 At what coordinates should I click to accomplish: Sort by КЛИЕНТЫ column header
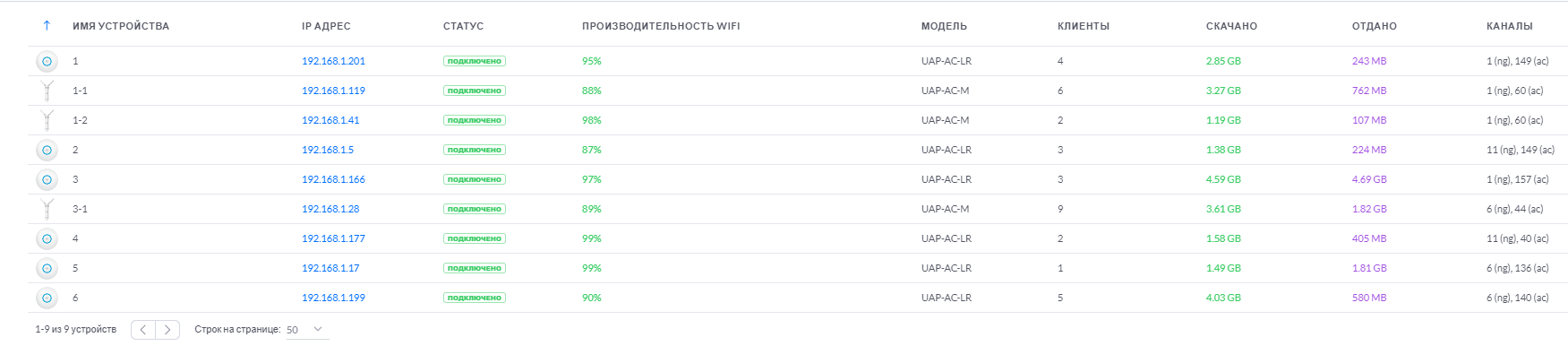point(1084,26)
